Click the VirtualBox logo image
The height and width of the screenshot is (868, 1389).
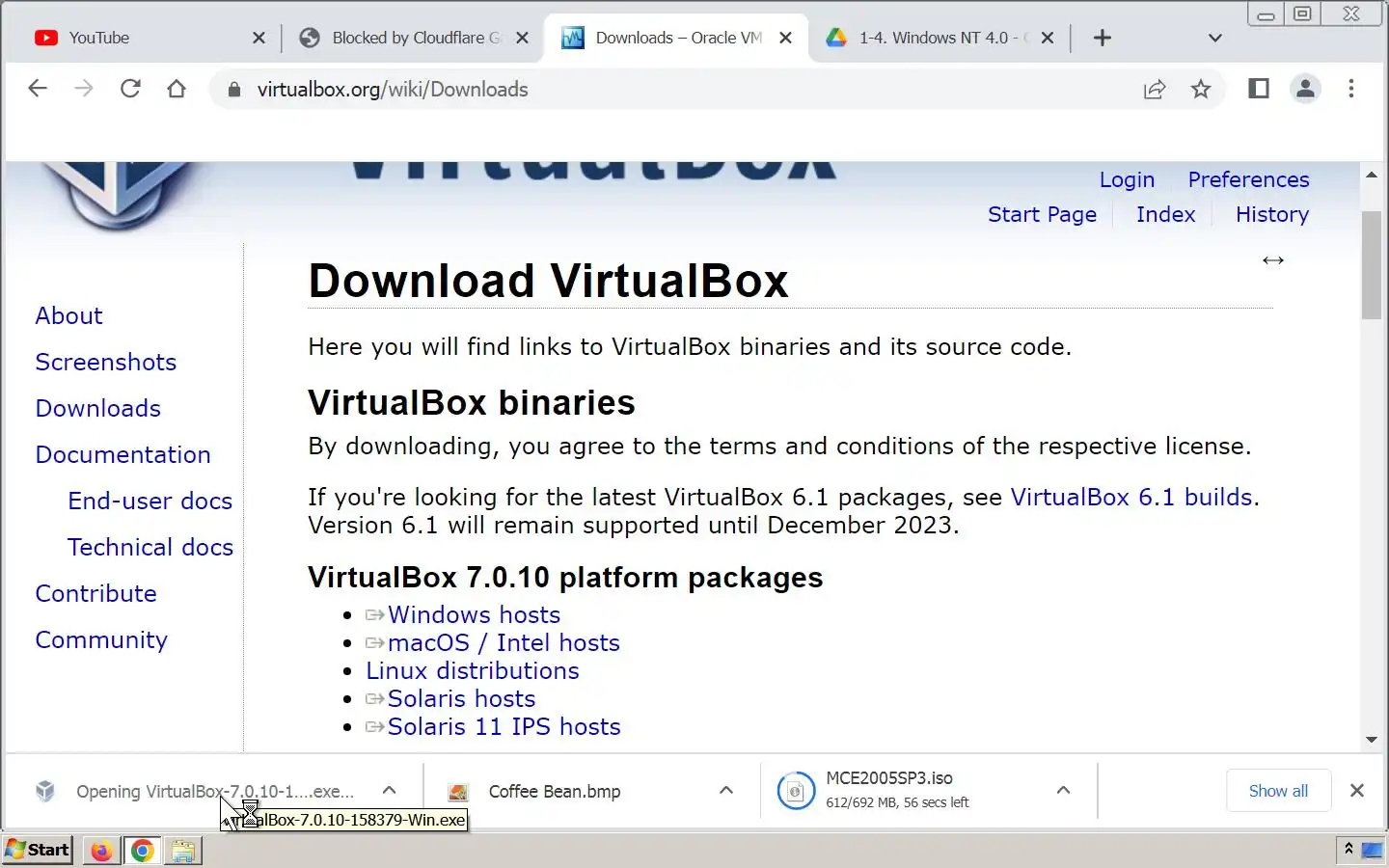[119, 196]
